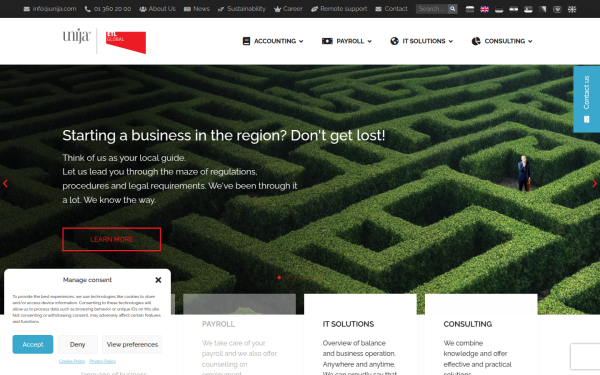Viewport: 600px width, 375px height.
Task: Open the Cookie Policy link
Action: 72,361
